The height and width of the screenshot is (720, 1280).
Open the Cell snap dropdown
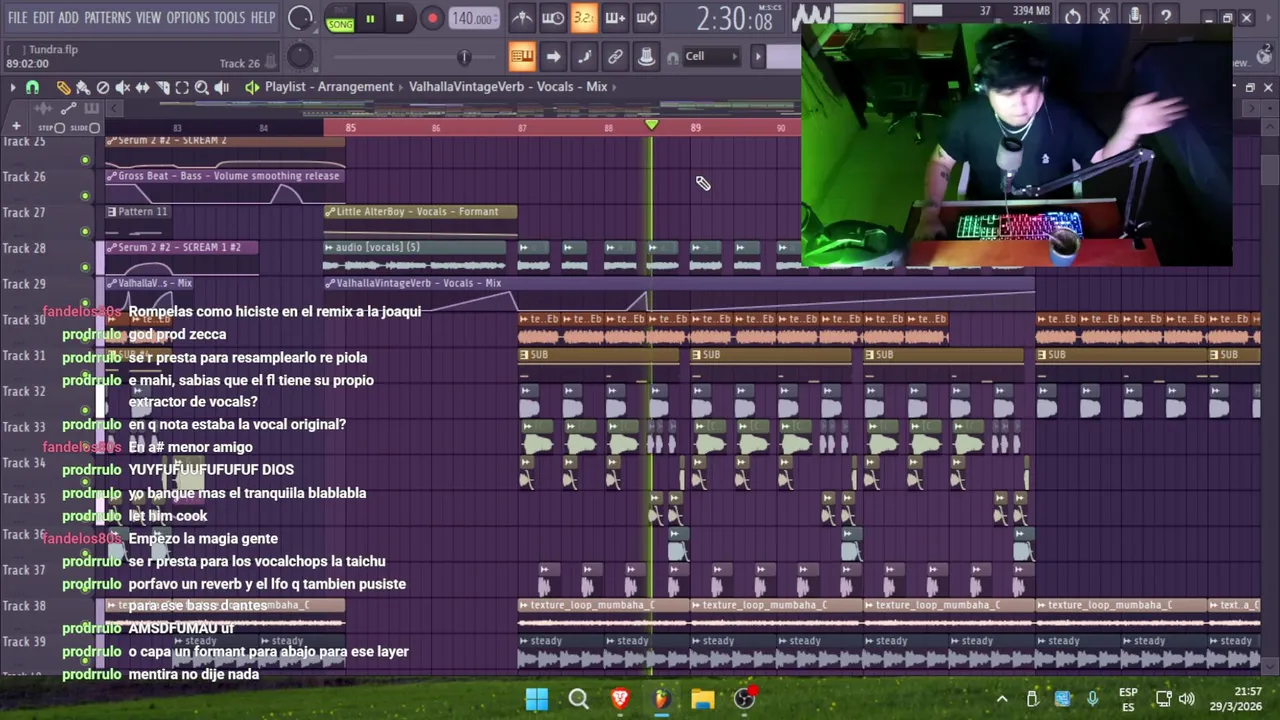click(710, 57)
